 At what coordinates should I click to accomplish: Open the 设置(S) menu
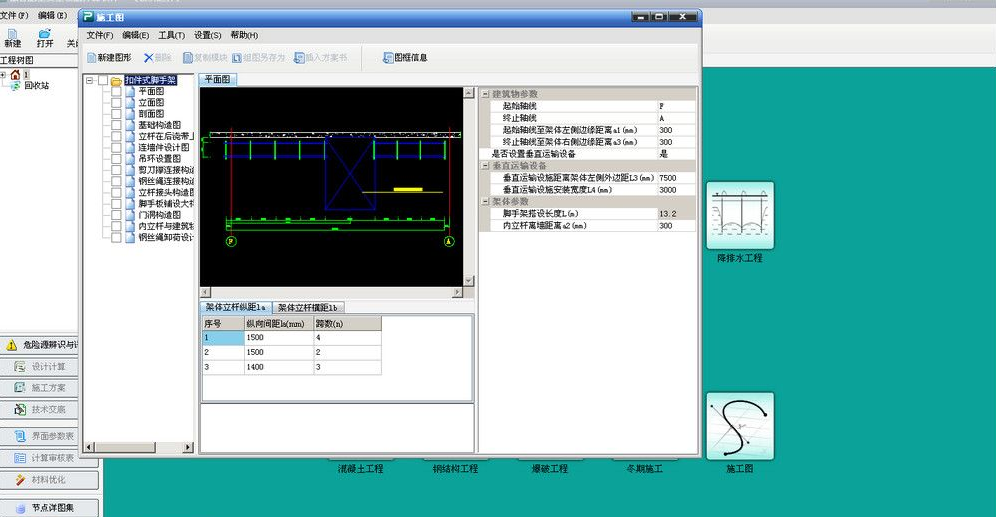[207, 35]
